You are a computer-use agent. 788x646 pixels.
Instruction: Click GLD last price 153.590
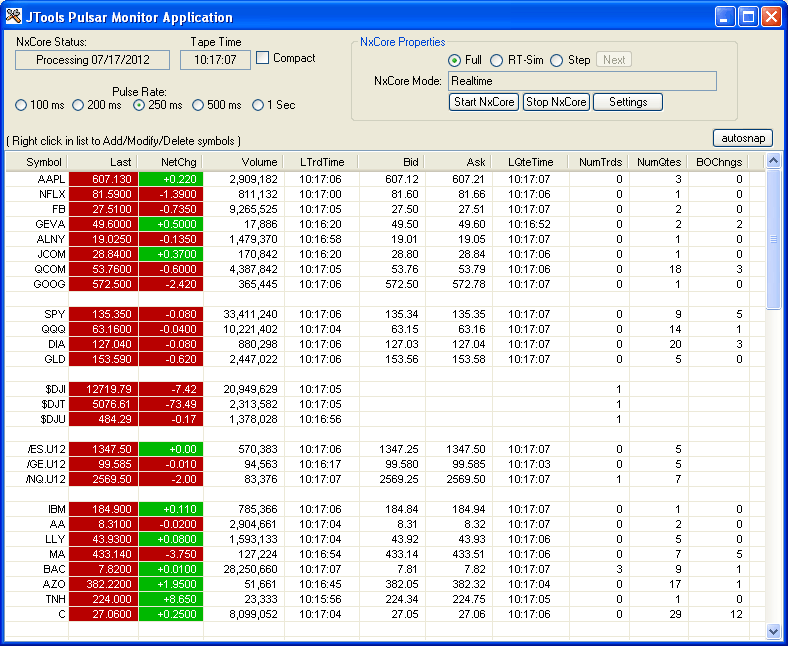pyautogui.click(x=104, y=359)
